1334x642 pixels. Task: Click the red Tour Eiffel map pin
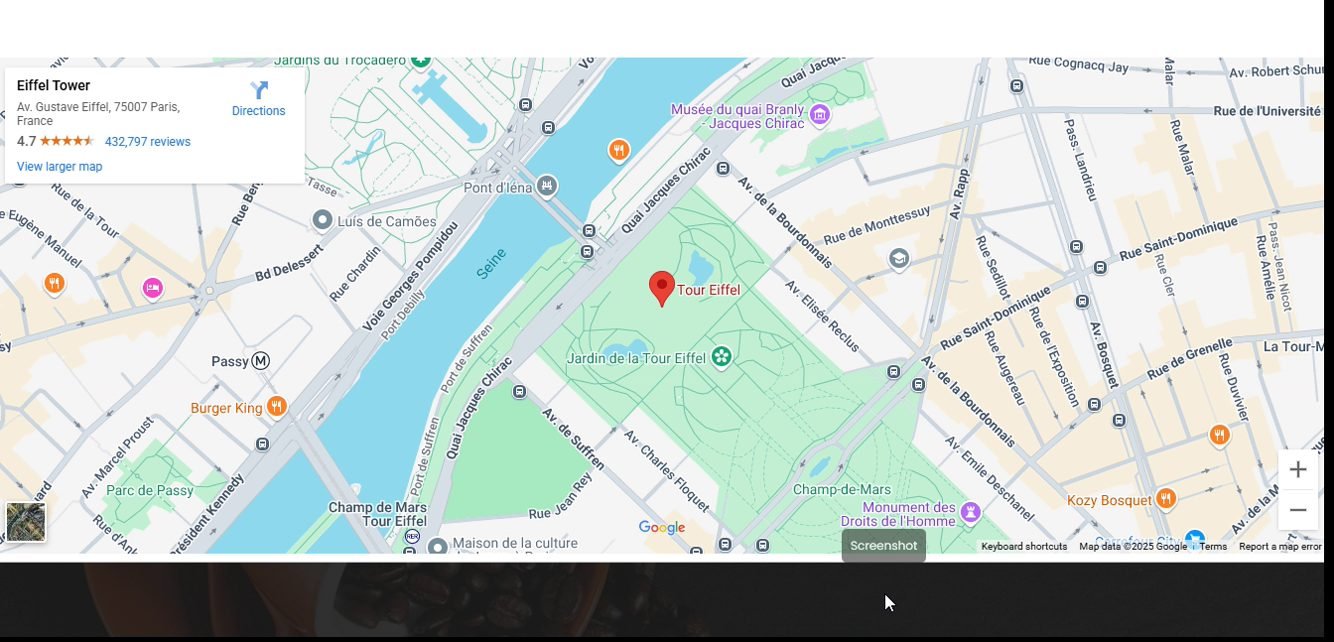pyautogui.click(x=661, y=288)
